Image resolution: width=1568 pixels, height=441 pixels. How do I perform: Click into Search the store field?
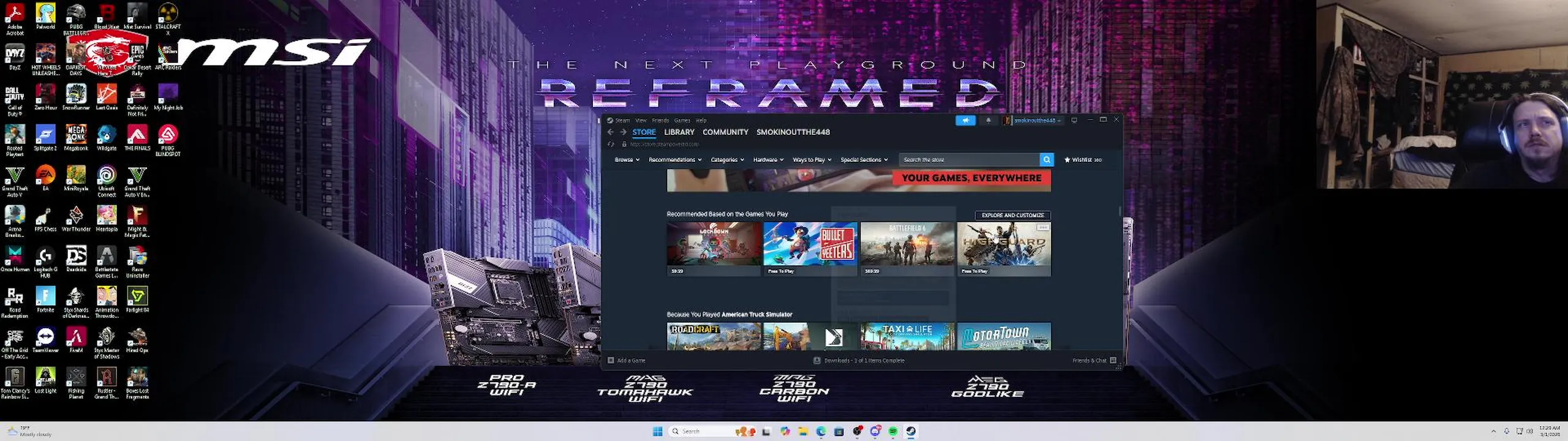[970, 160]
